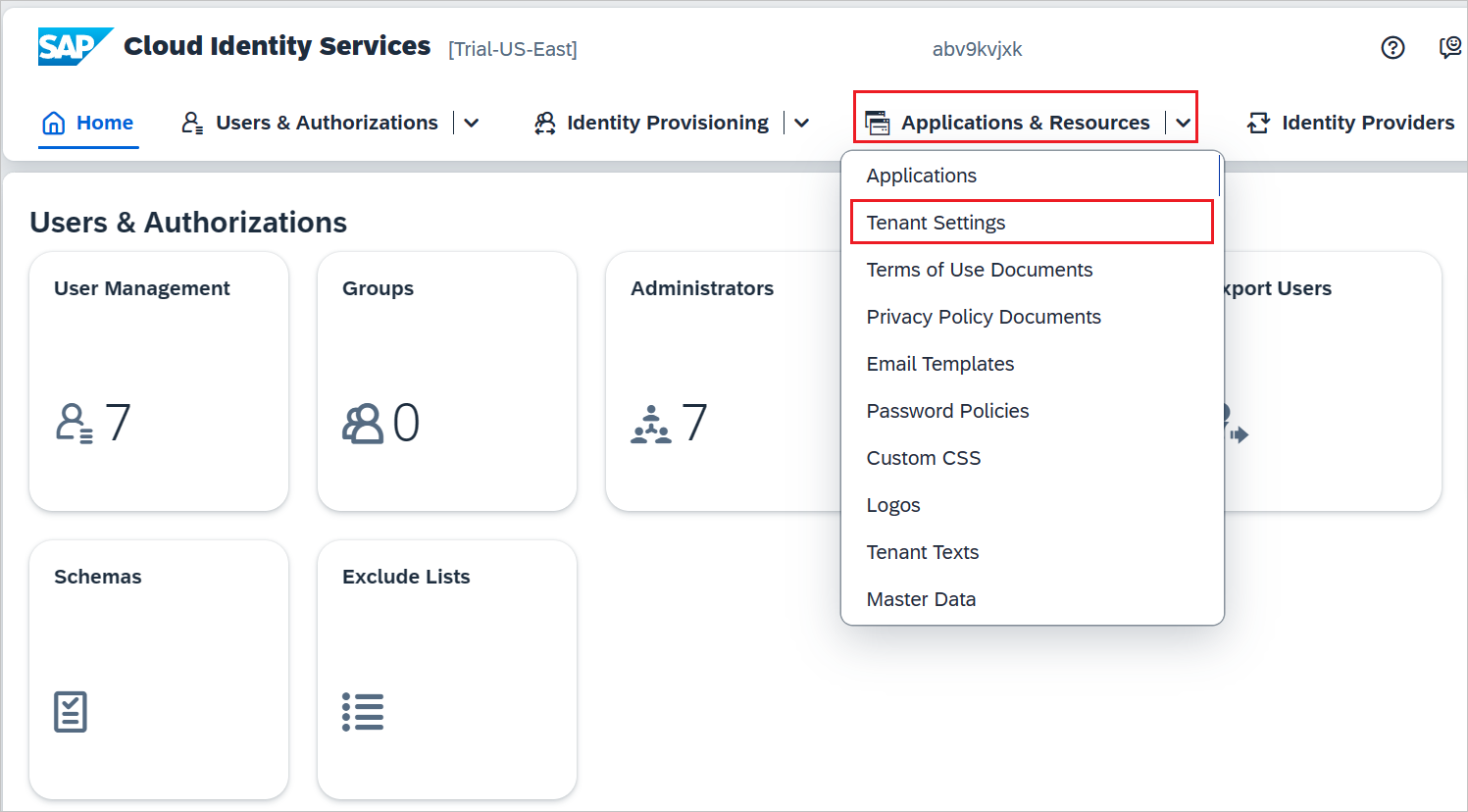Click the Terms of Use Documents entry
The image size is (1468, 812).
[979, 270]
